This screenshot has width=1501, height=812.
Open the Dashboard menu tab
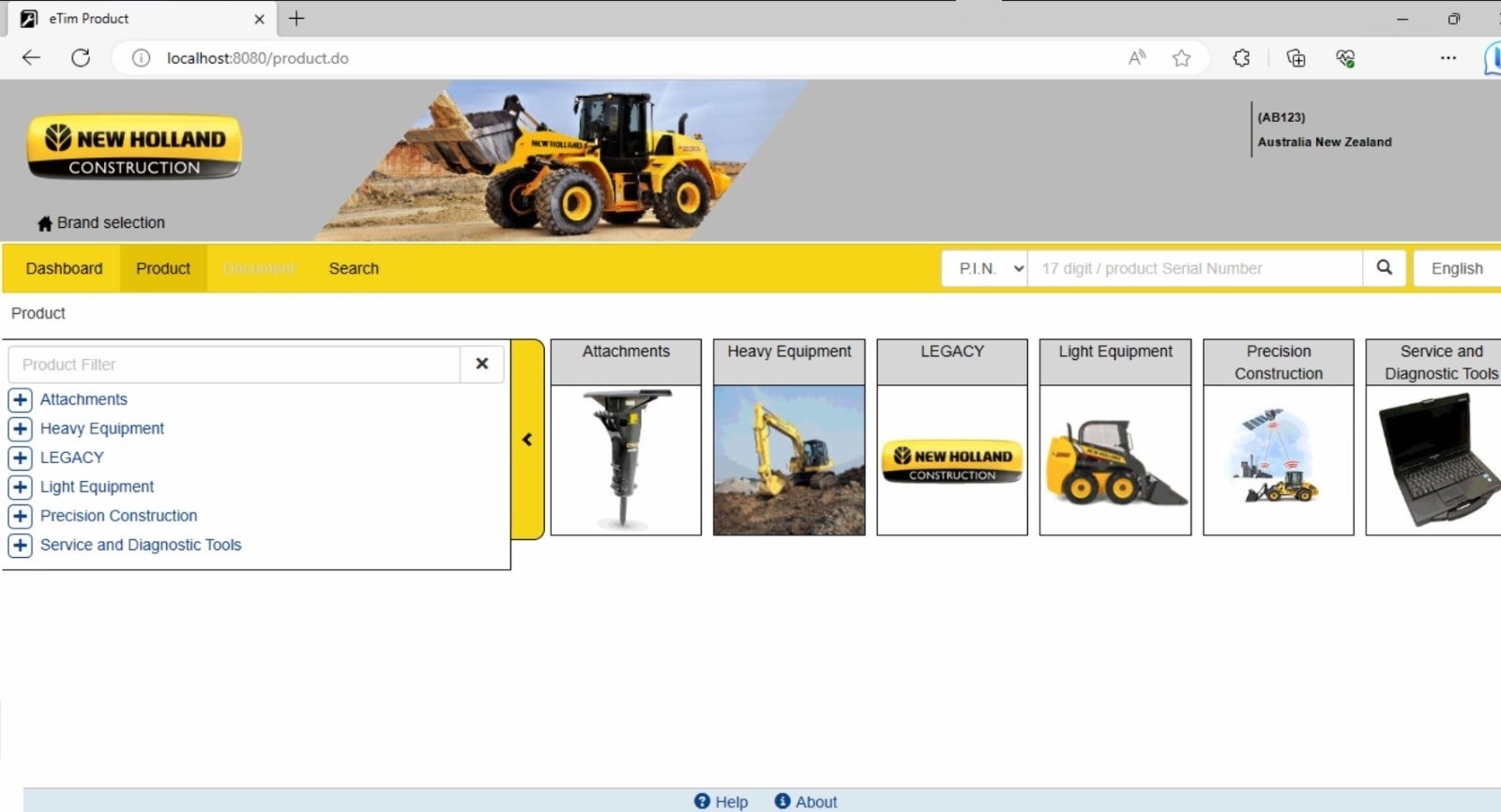pos(64,268)
